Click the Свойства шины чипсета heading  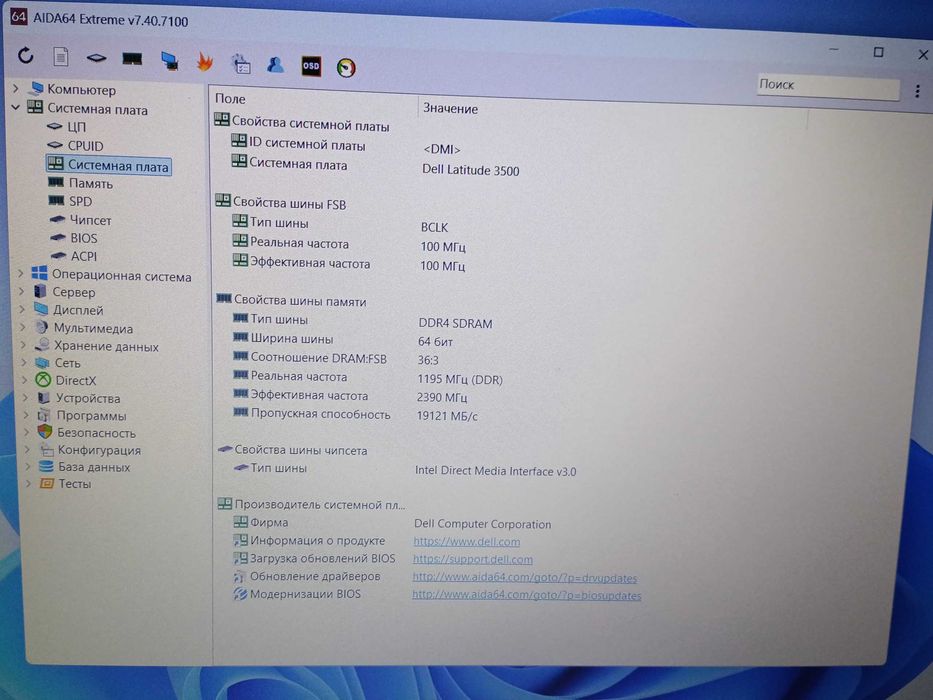point(300,451)
